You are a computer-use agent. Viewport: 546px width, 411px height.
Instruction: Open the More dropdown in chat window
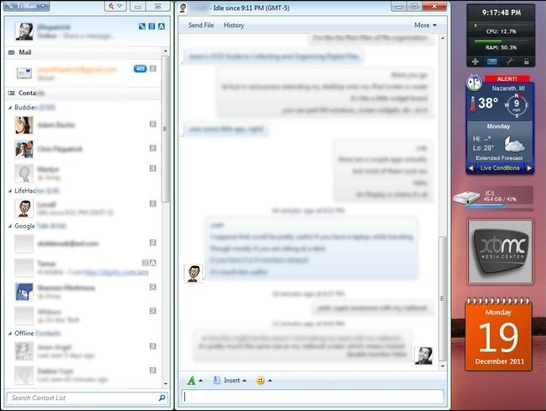(425, 25)
